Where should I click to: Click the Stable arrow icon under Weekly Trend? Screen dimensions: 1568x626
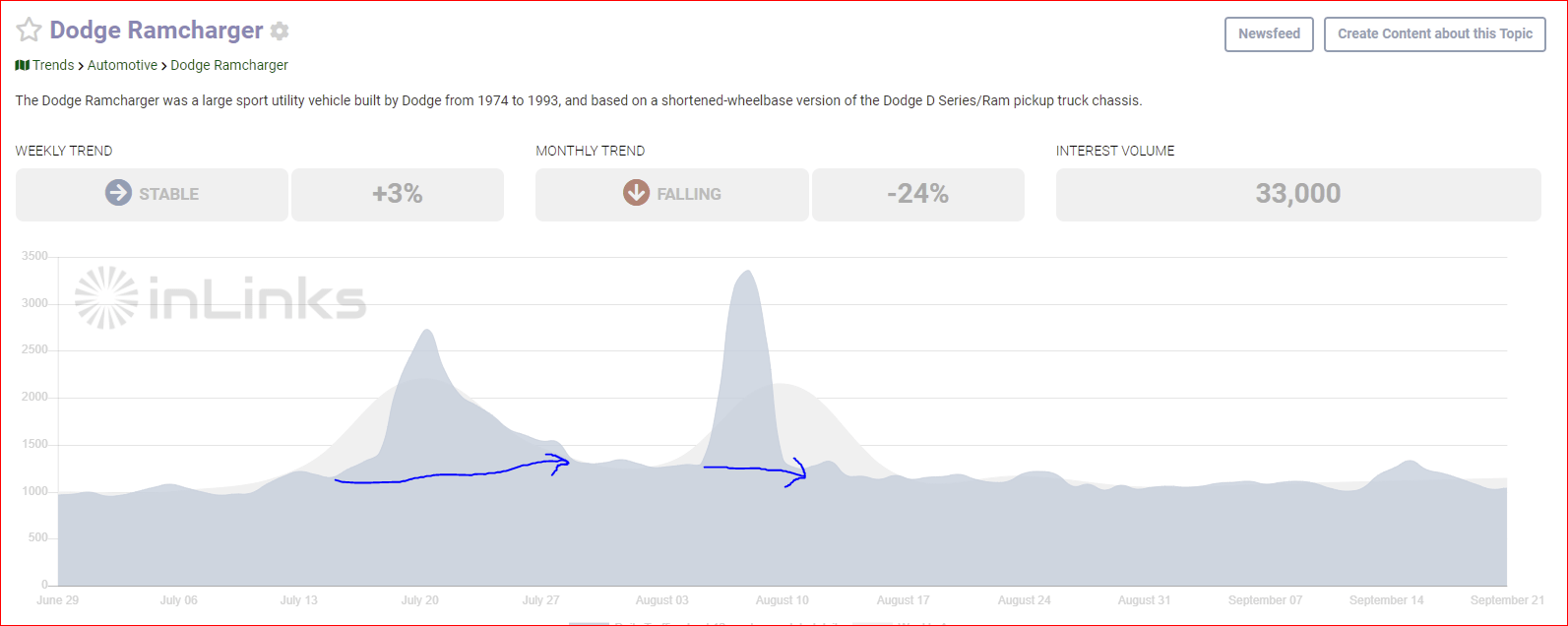(118, 193)
